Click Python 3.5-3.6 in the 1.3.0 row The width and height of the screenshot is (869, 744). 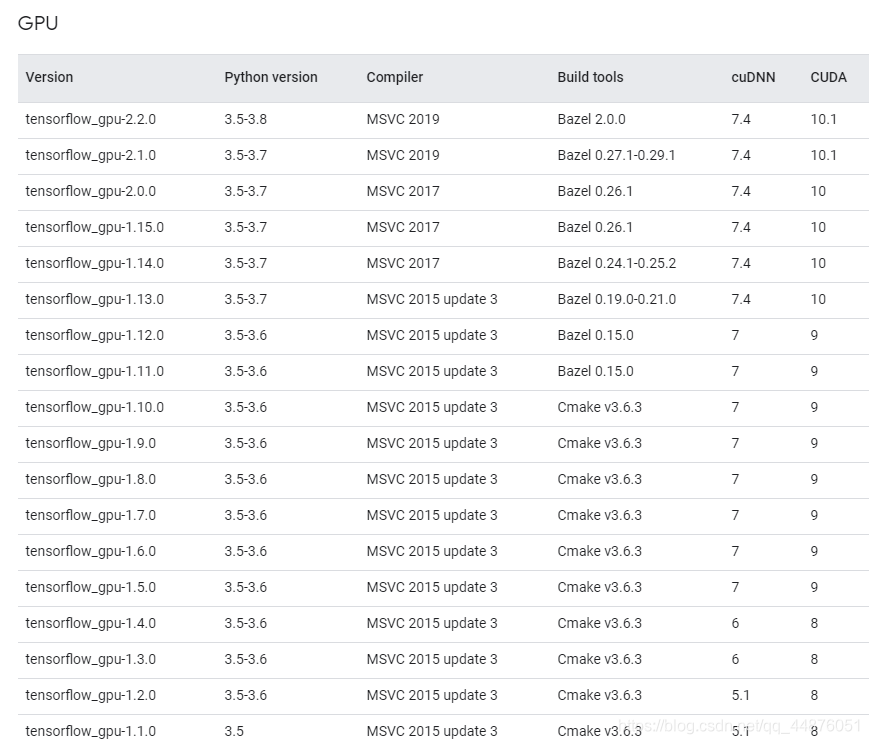[246, 660]
